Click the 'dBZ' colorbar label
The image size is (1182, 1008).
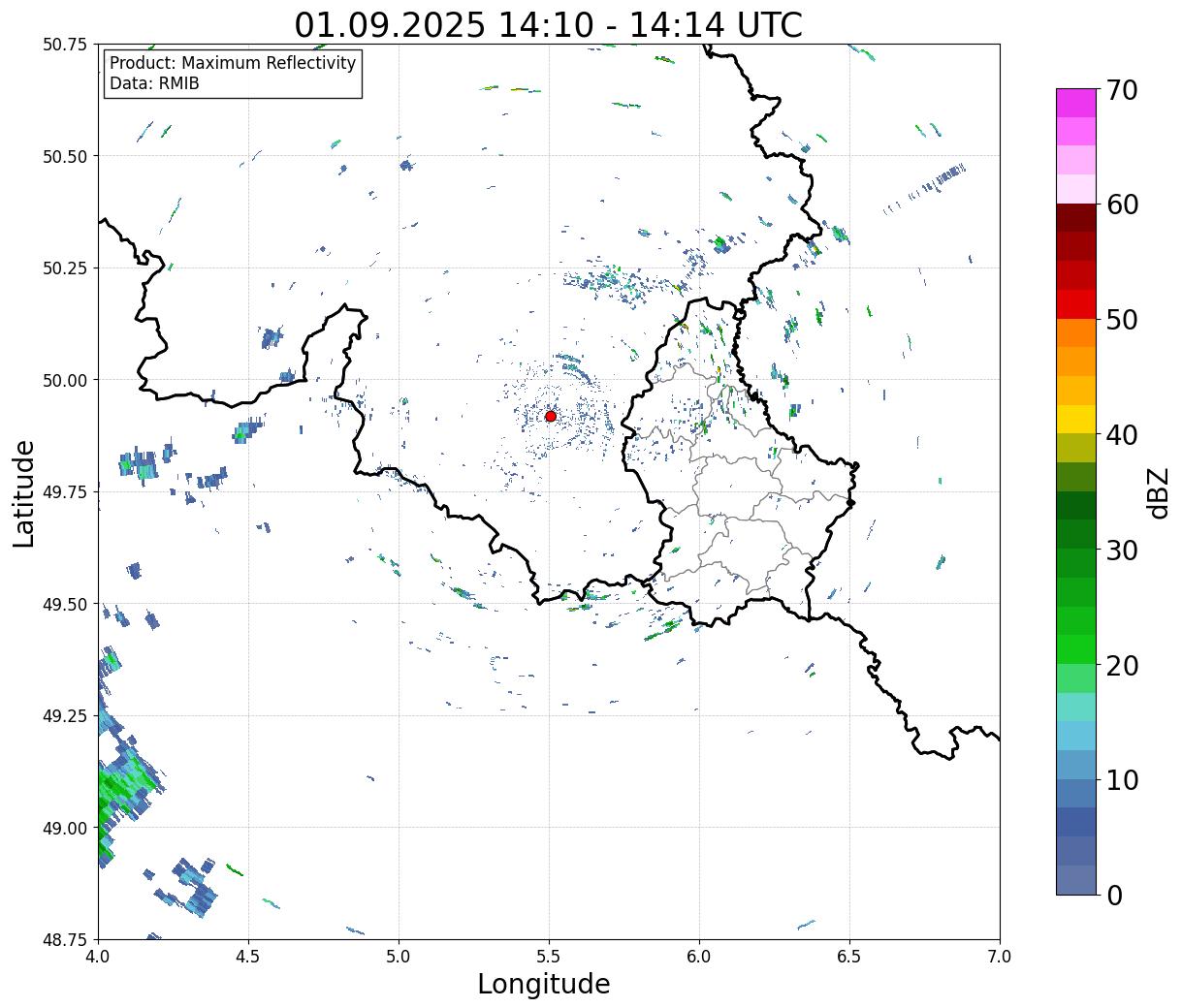click(1159, 491)
